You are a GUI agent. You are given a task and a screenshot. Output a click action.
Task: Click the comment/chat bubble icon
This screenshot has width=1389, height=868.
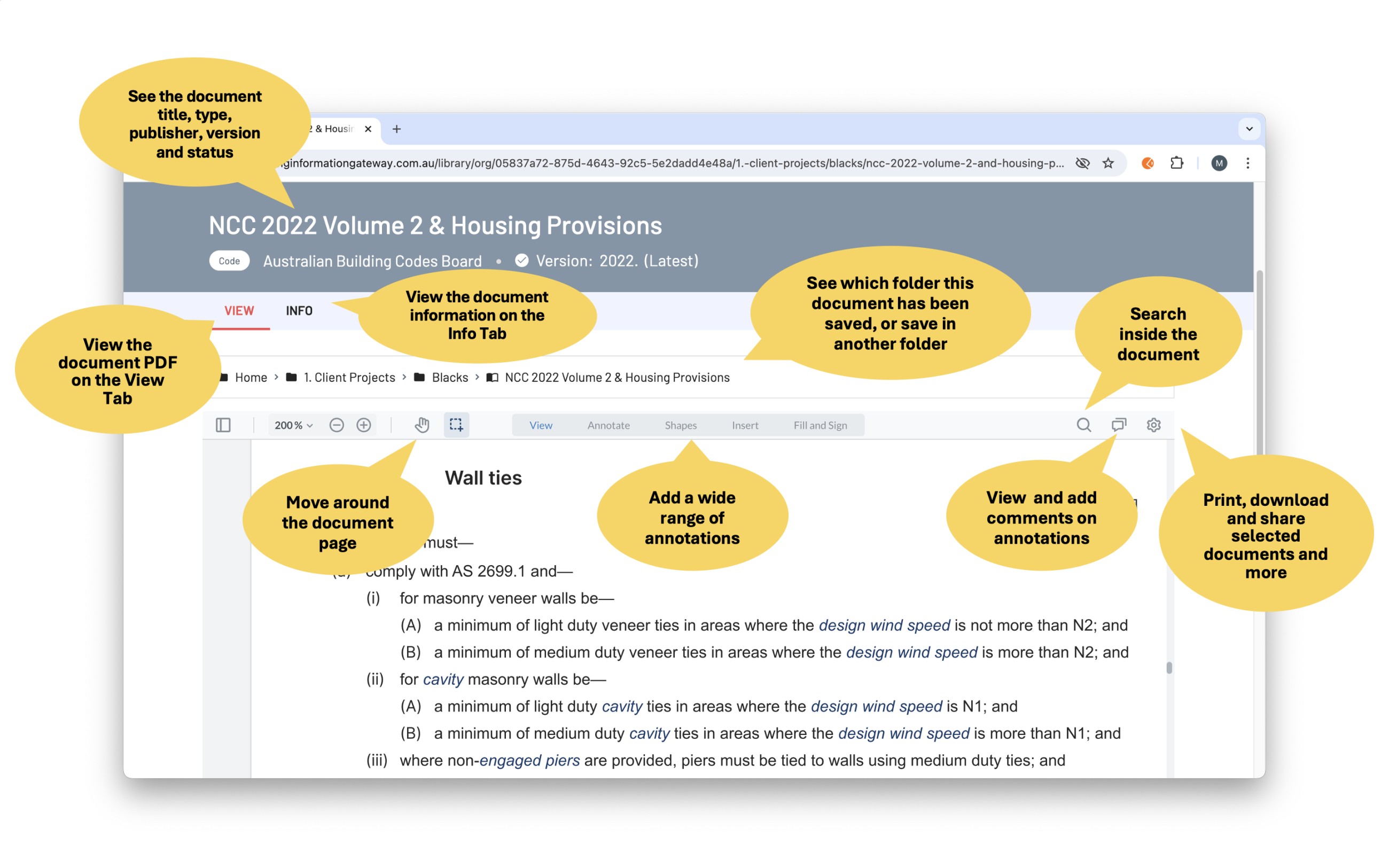1118,425
